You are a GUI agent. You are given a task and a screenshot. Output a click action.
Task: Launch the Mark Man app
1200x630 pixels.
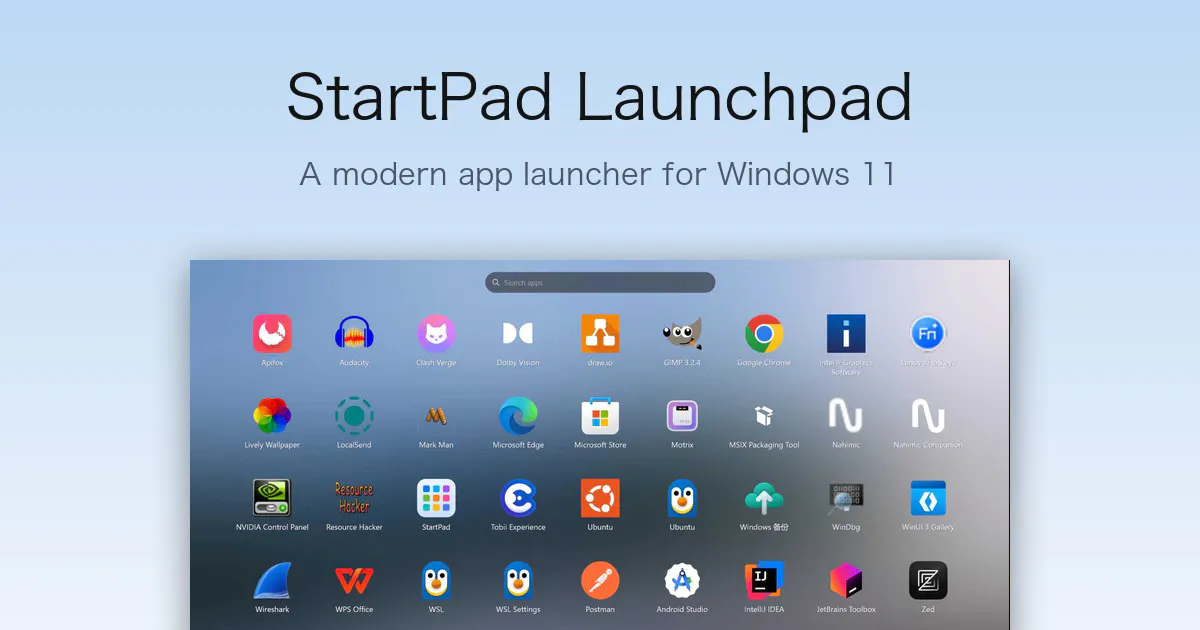point(436,415)
